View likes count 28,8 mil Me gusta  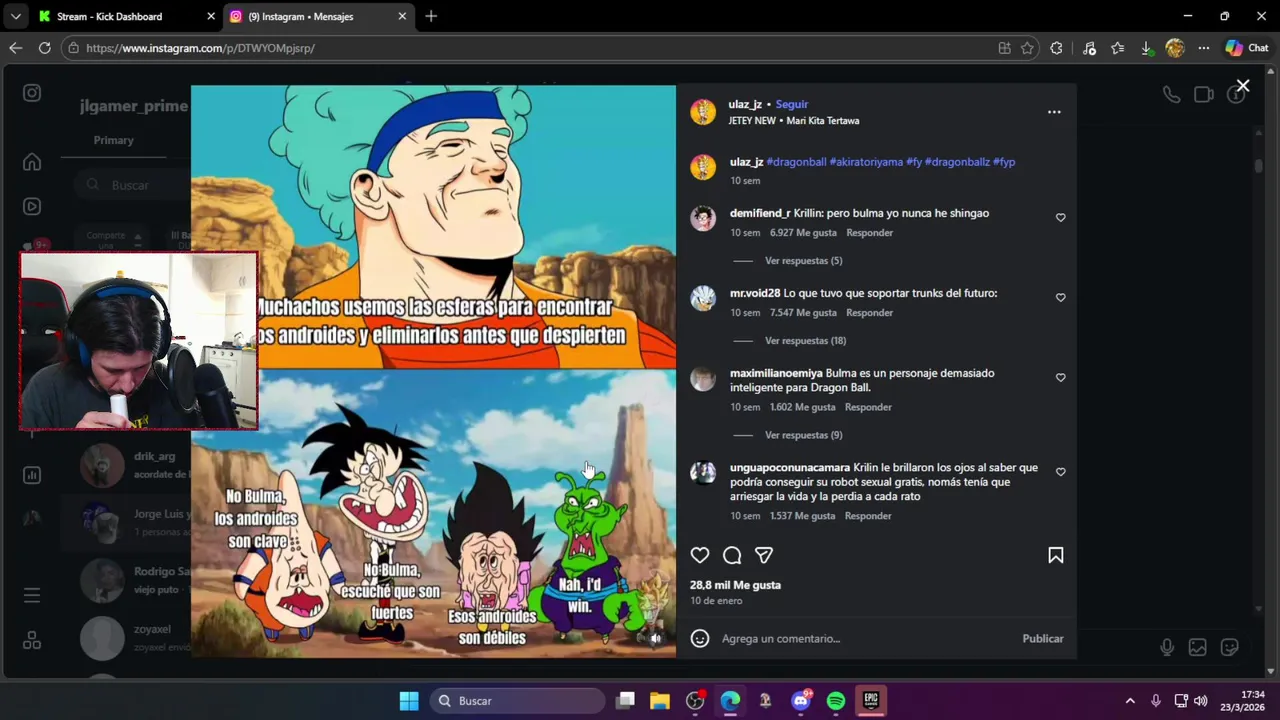735,585
